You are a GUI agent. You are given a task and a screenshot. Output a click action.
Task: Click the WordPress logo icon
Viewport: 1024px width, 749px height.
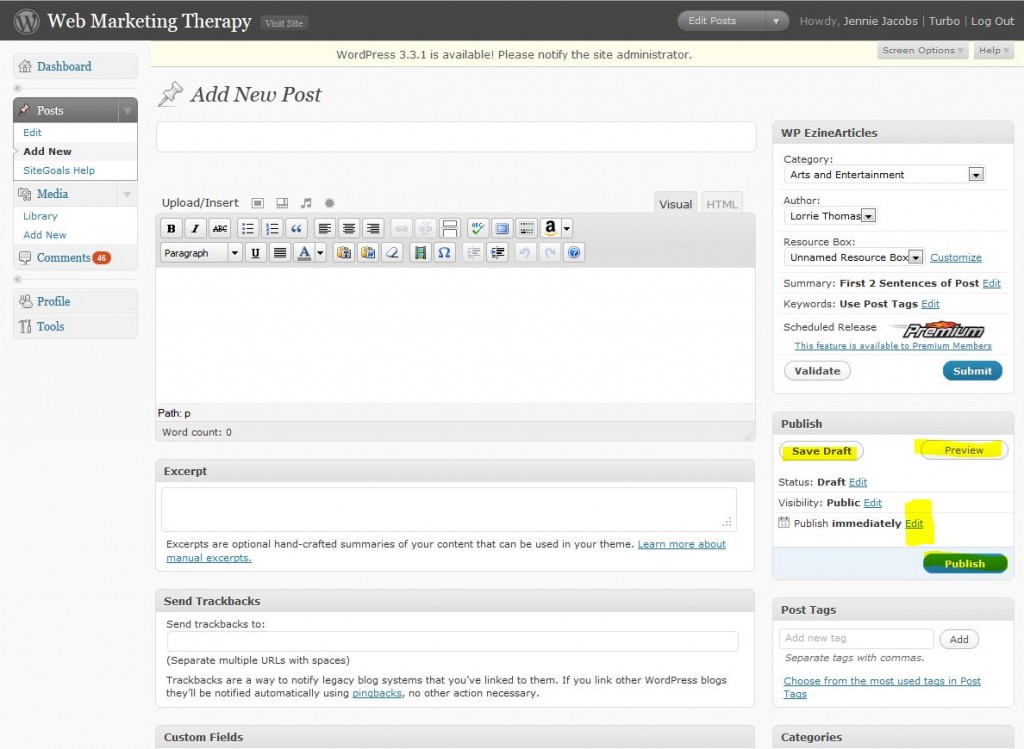[27, 22]
